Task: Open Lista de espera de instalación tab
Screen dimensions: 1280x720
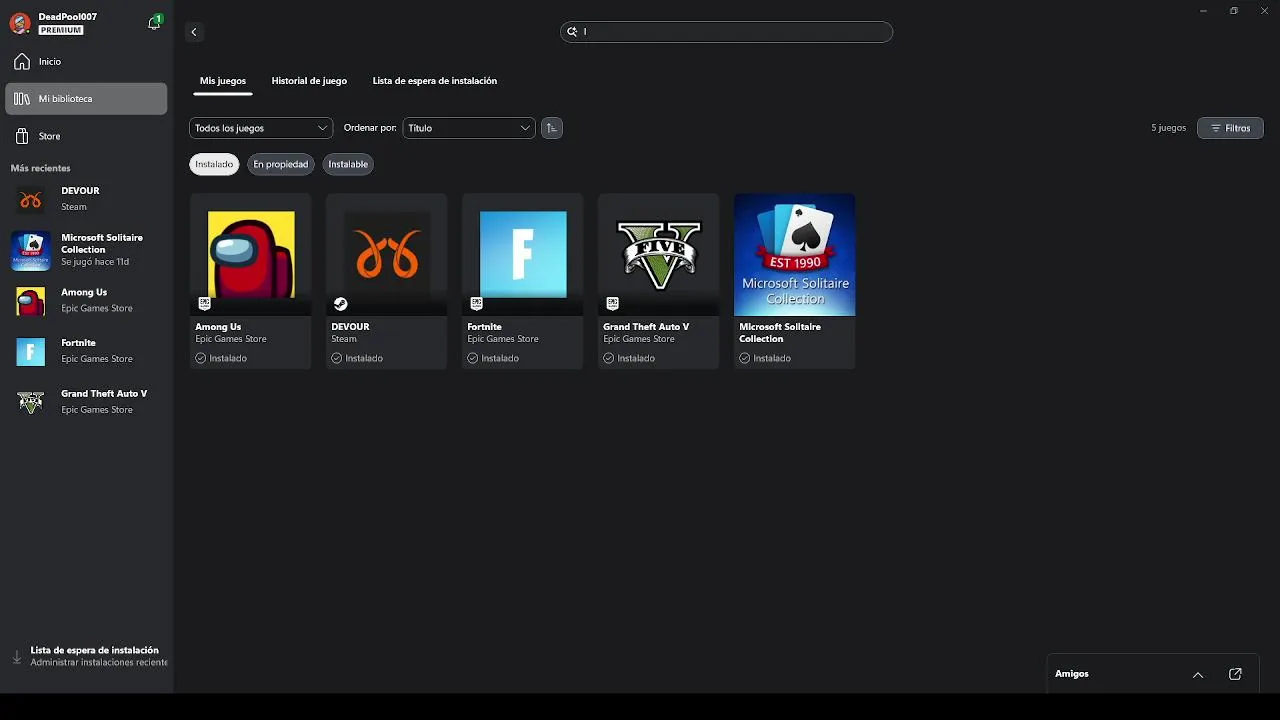Action: 435,81
